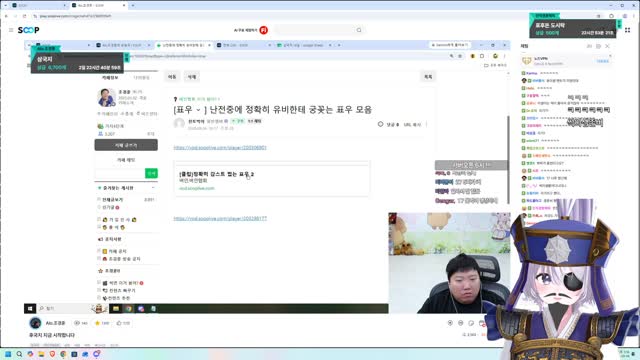
Task: Close the chat panel with X icon
Action: click(x=607, y=46)
